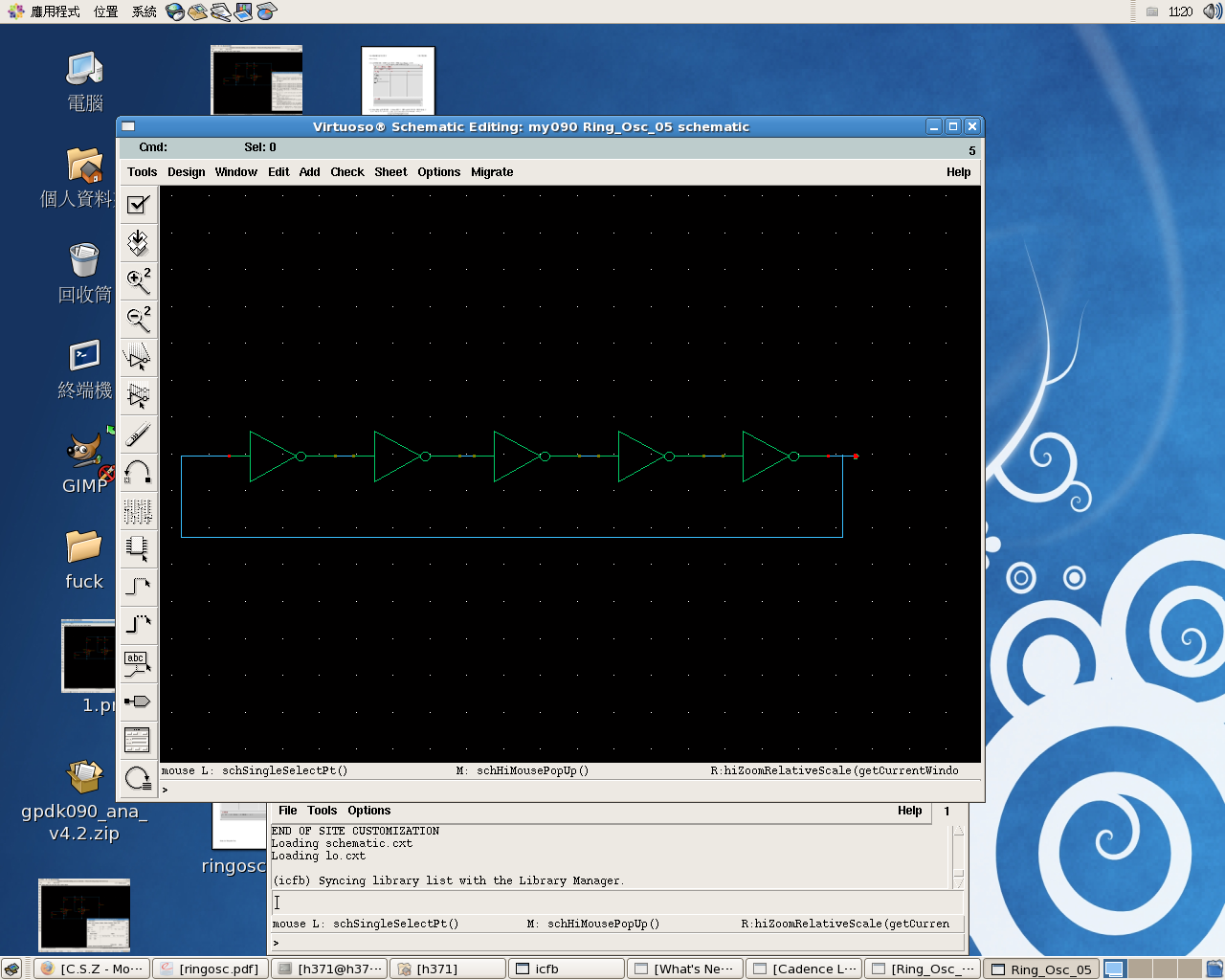Open the Migrate menu
Screen dimensions: 1225x980
[x=492, y=171]
